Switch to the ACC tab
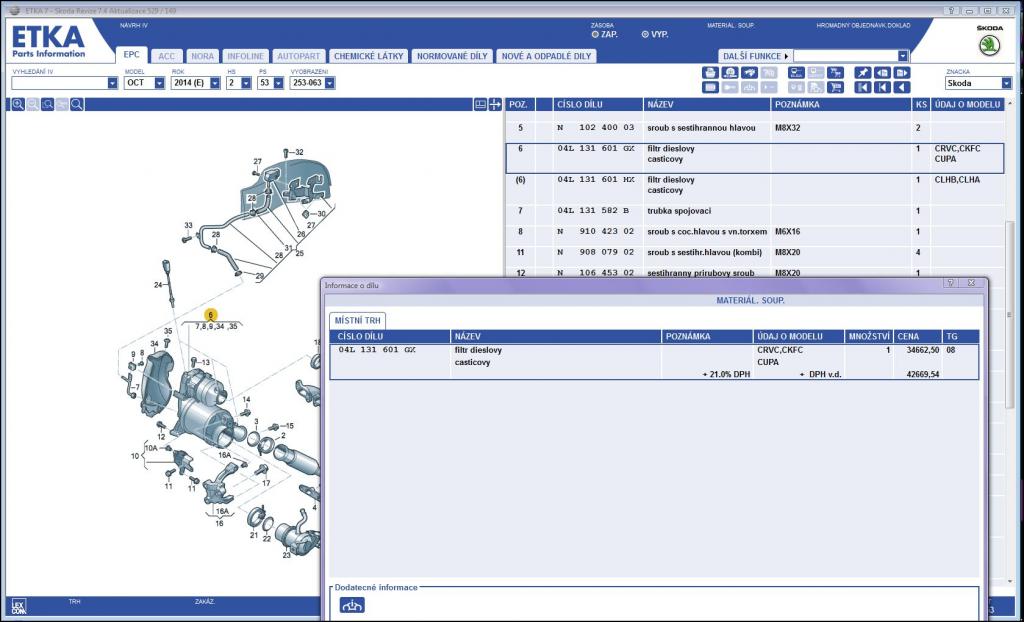 [167, 56]
